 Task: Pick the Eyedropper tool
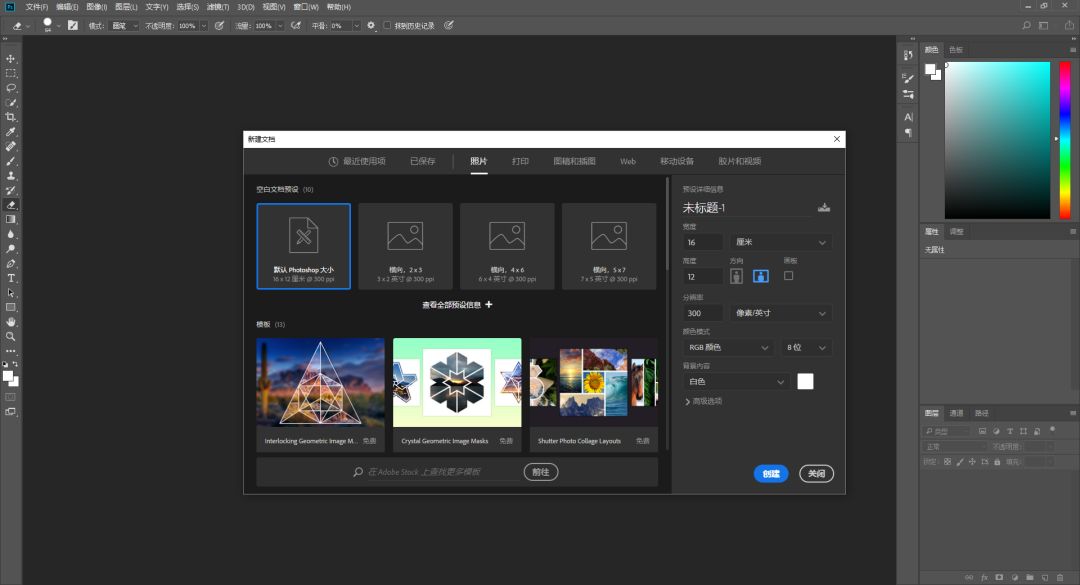click(11, 132)
